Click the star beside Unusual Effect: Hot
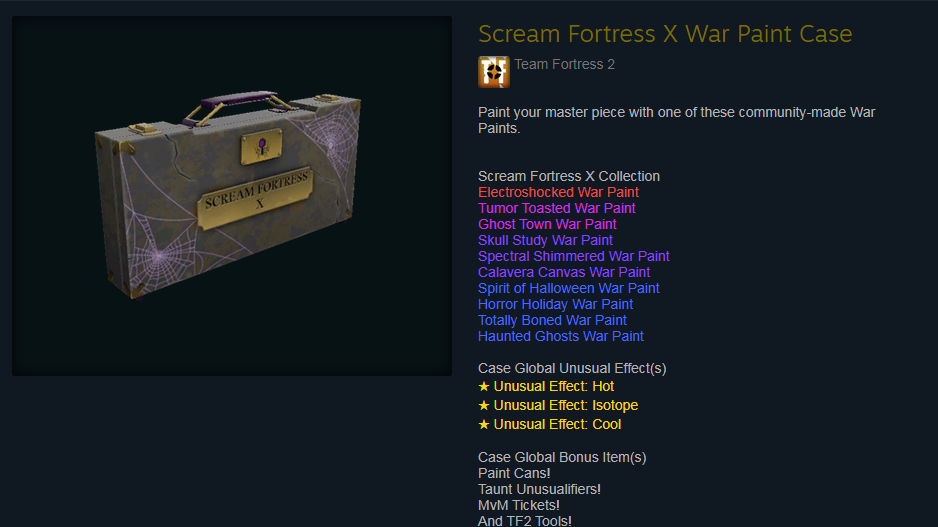 click(x=484, y=386)
